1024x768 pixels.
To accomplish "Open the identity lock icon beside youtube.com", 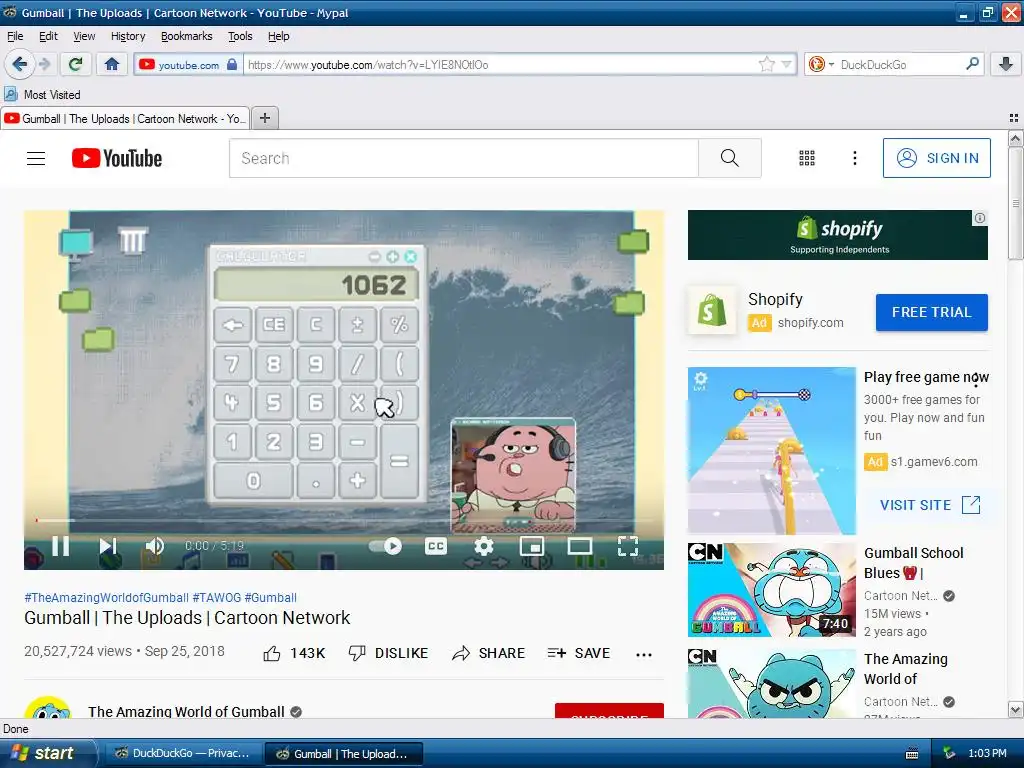I will coord(232,64).
